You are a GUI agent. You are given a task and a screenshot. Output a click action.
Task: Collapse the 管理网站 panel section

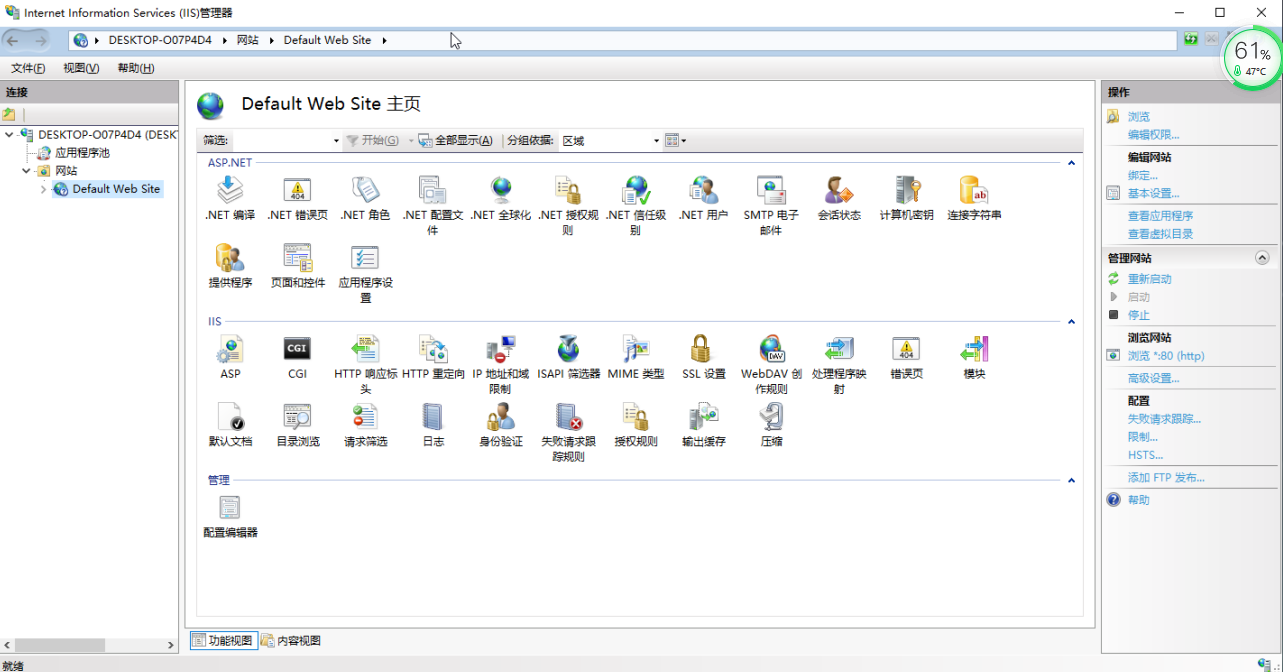coord(1262,258)
